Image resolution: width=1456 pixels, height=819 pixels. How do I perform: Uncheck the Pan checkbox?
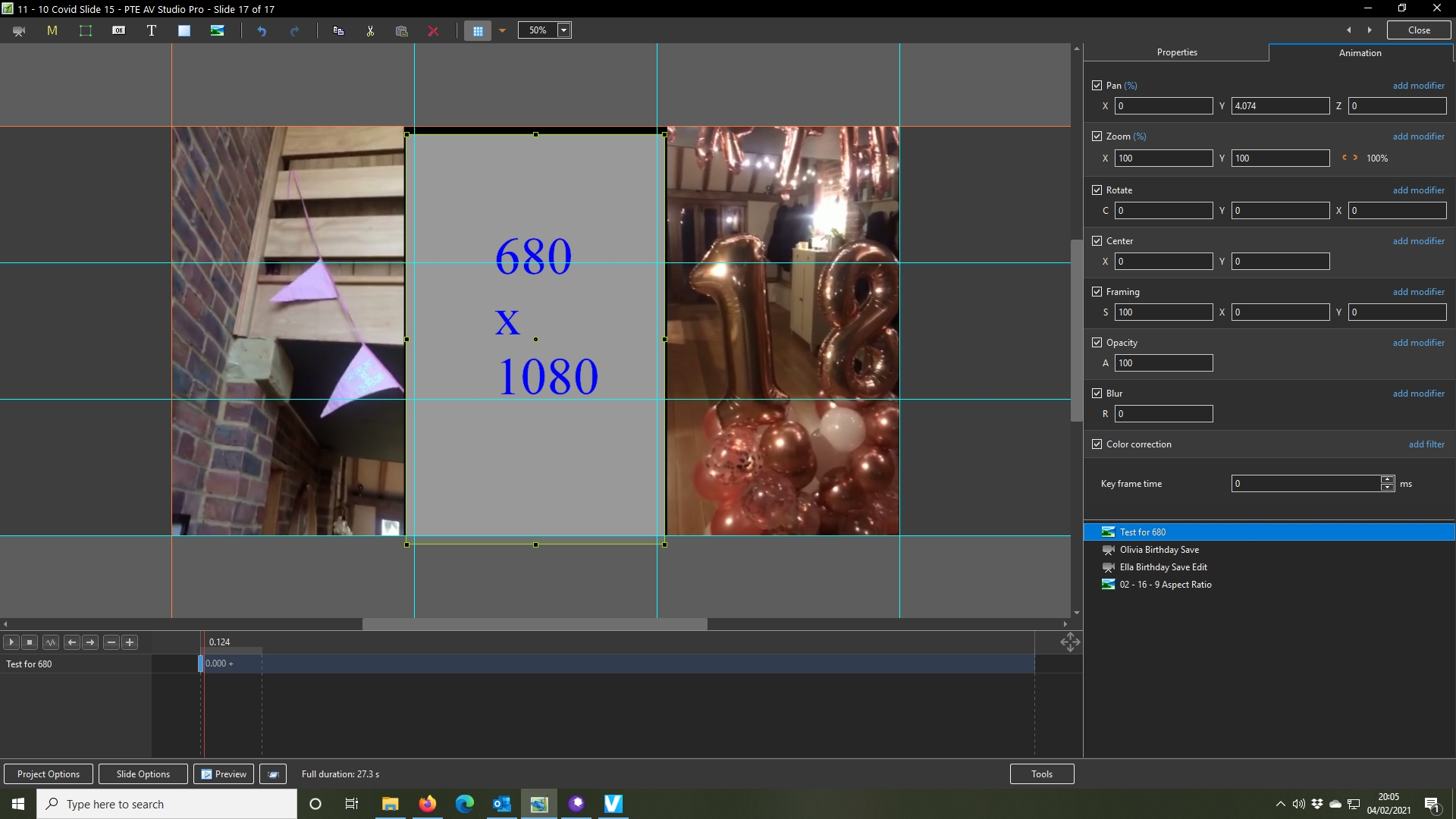coord(1097,86)
